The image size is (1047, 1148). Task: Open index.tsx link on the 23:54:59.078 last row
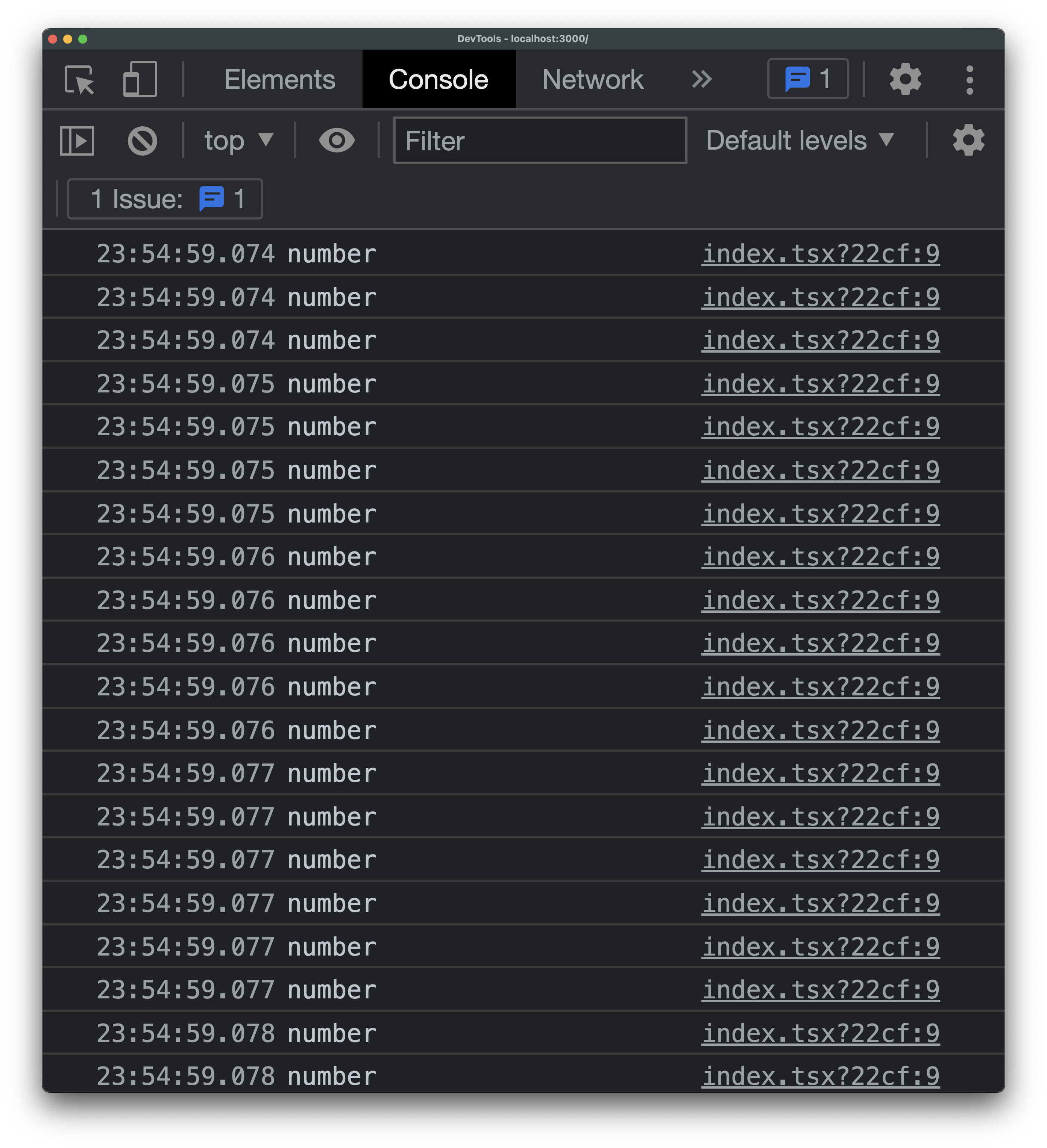[x=820, y=1076]
